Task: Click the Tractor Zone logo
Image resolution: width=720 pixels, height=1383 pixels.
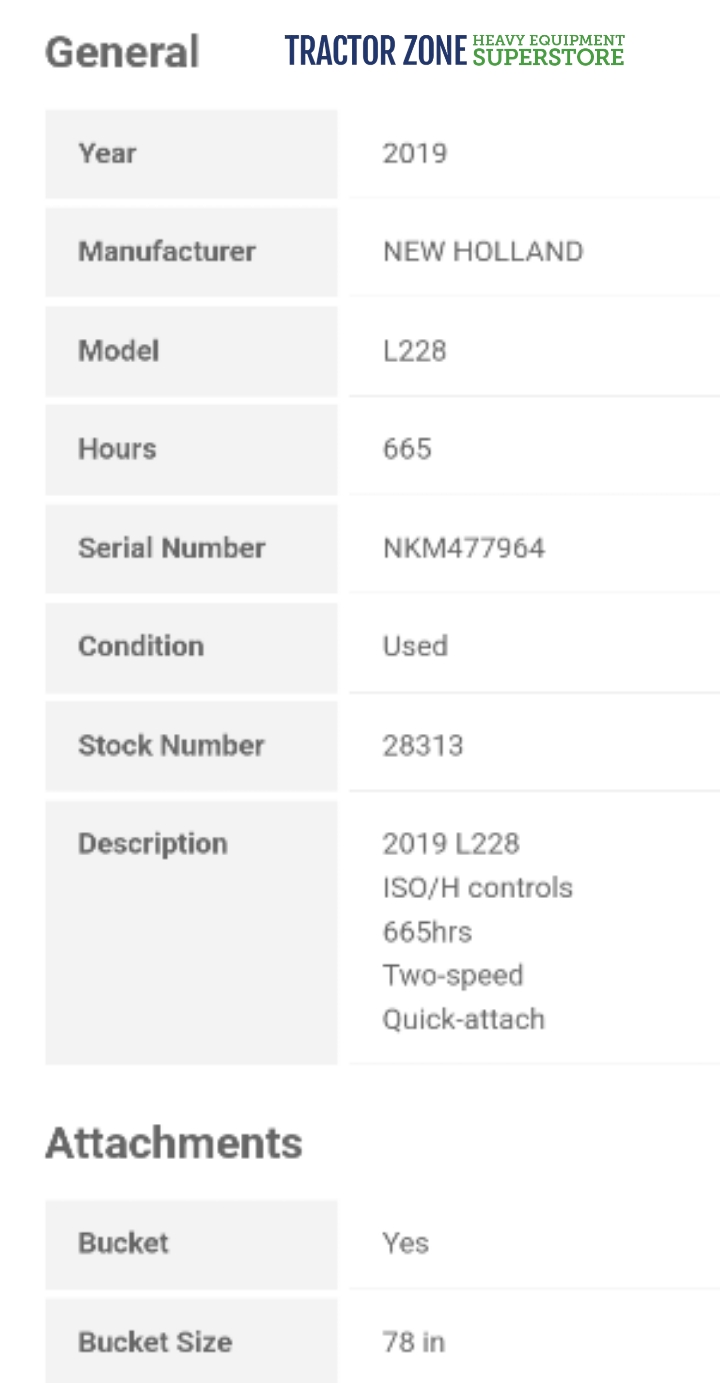Action: coord(454,50)
